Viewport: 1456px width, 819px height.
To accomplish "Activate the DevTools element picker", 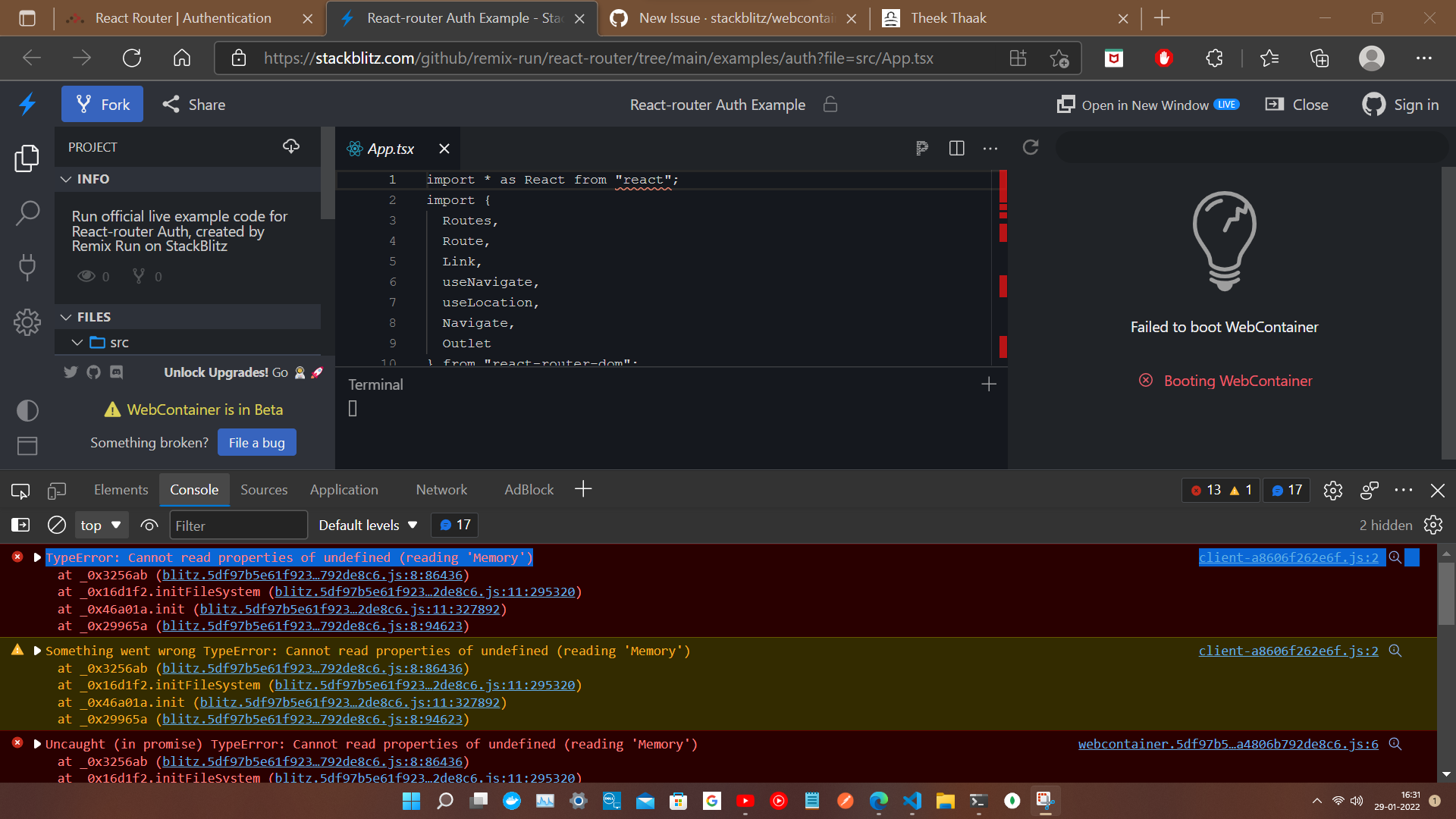I will tap(19, 491).
